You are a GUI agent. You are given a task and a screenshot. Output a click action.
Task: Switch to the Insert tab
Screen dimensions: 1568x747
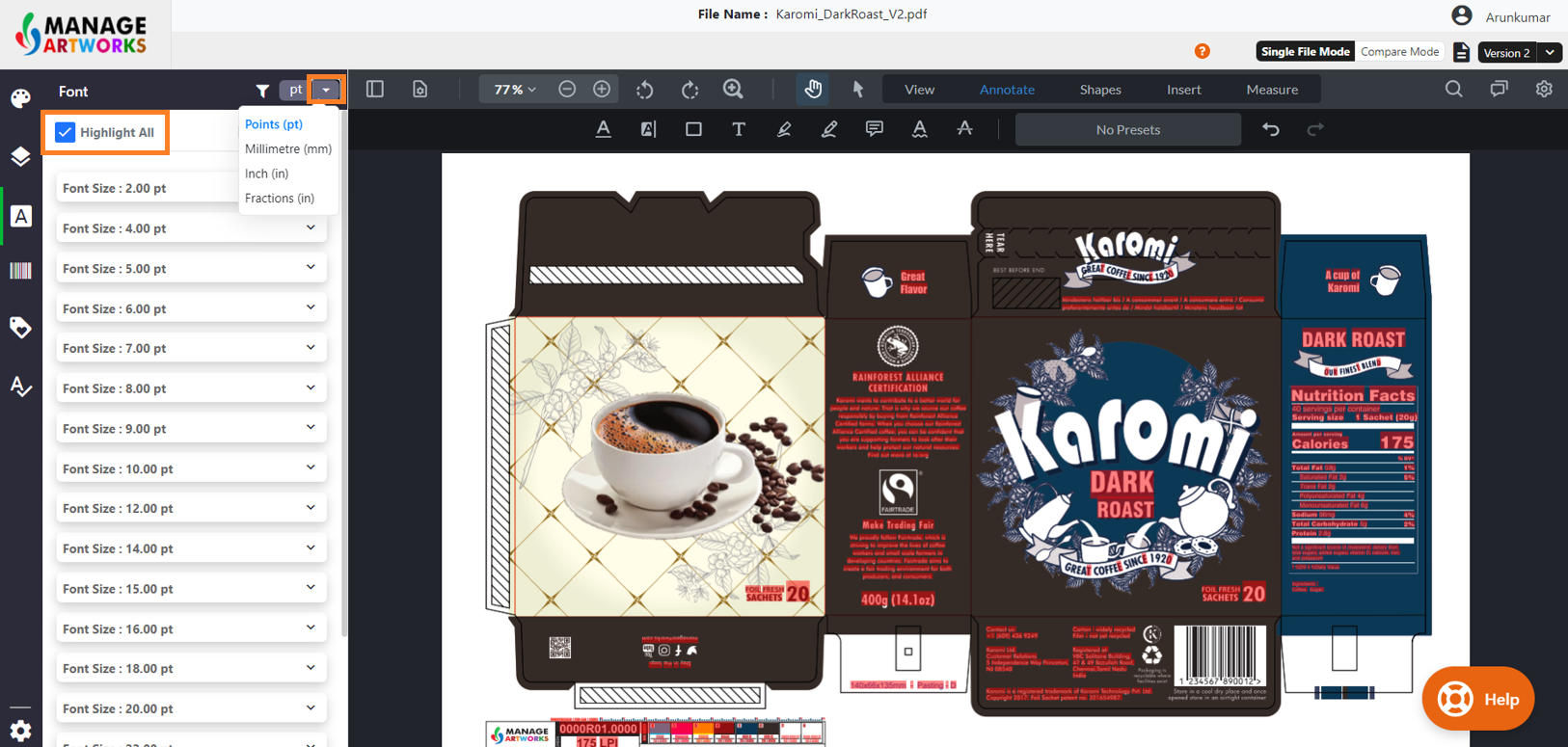coord(1184,90)
